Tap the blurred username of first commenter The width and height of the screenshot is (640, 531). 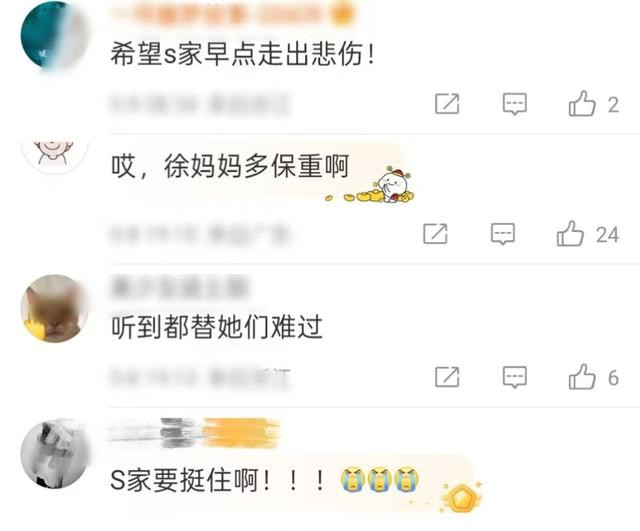pyautogui.click(x=233, y=14)
